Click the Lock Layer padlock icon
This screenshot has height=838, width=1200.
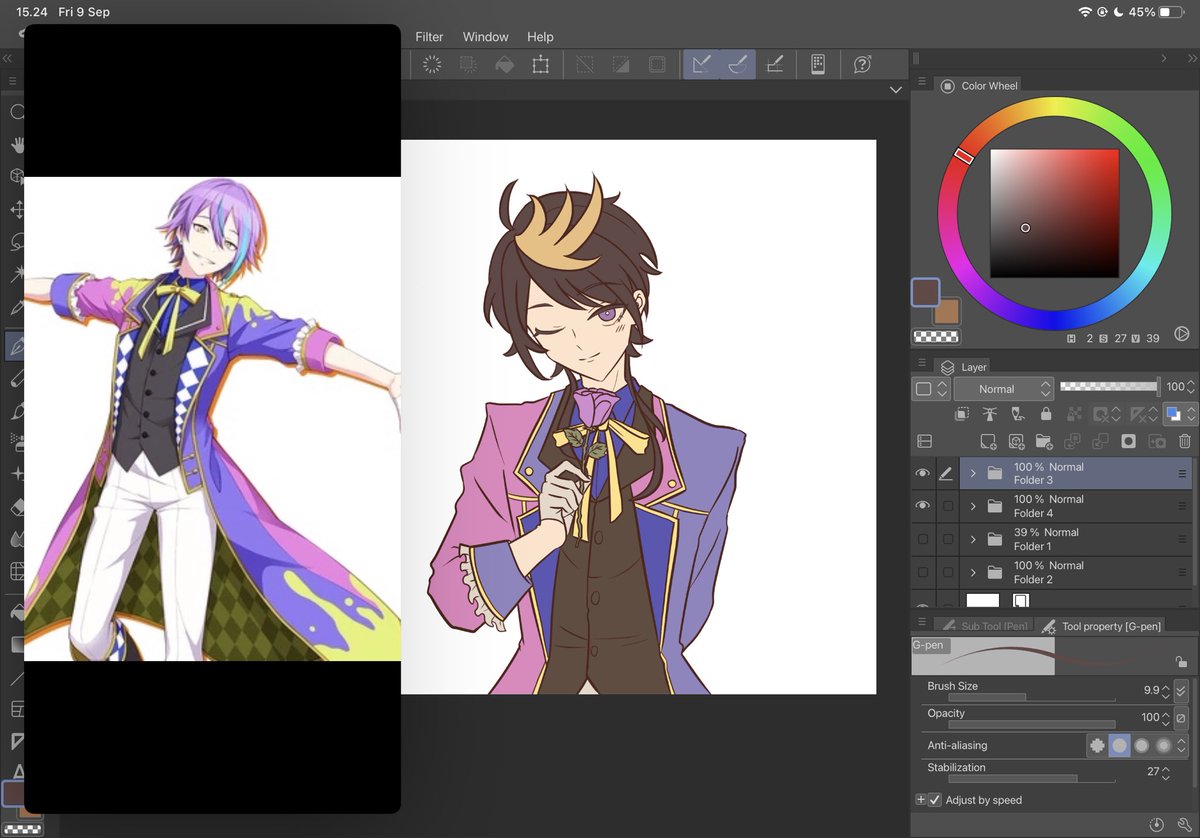1046,413
